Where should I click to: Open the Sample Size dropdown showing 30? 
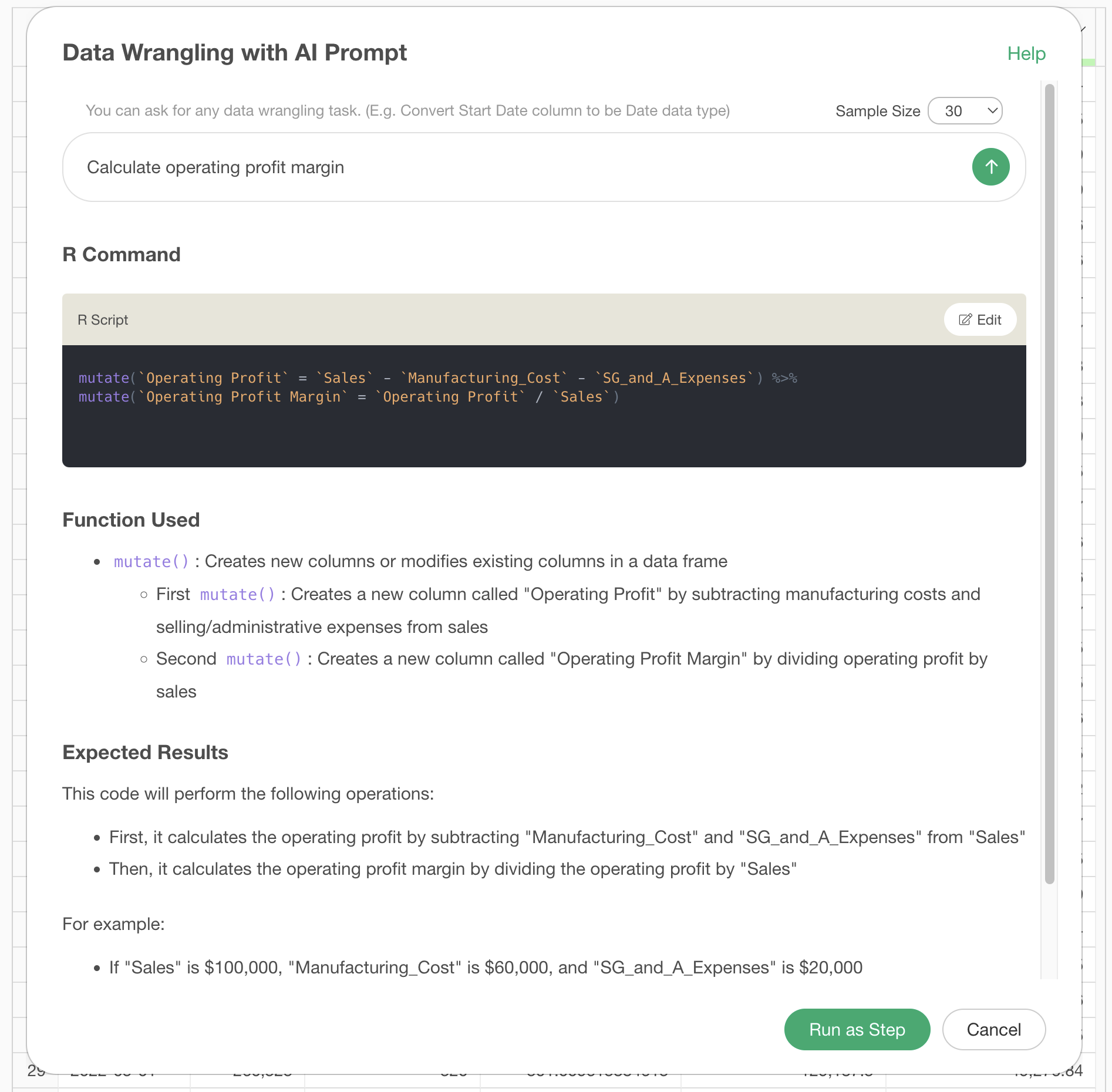pyautogui.click(x=965, y=111)
